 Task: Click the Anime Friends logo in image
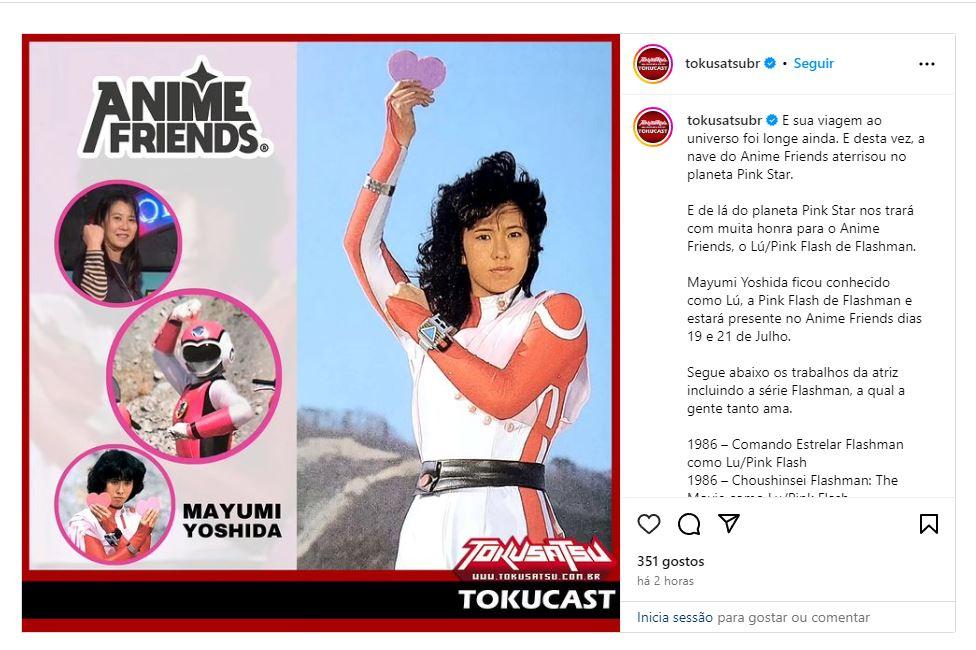click(x=176, y=108)
